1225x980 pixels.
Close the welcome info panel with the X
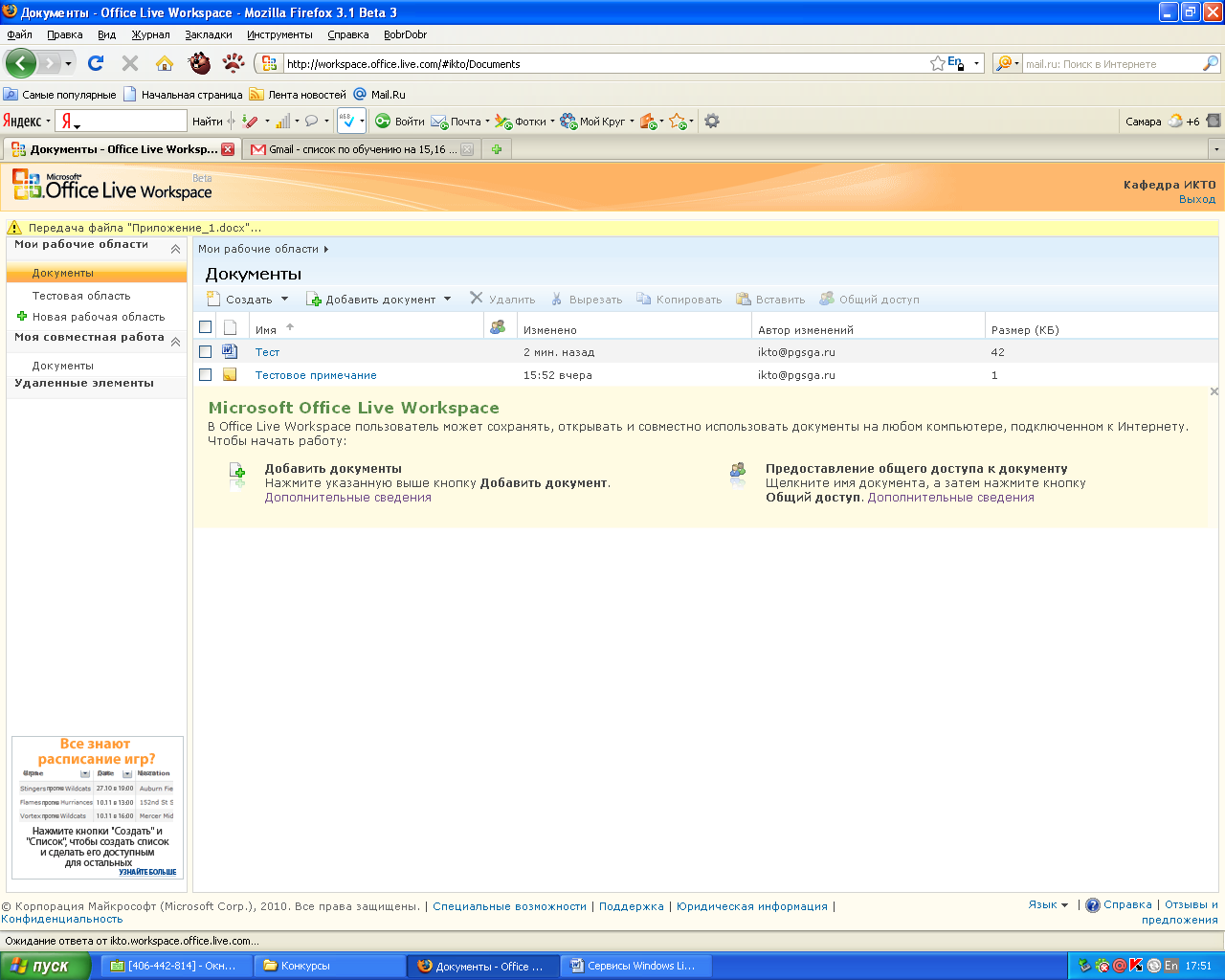pyautogui.click(x=1214, y=391)
